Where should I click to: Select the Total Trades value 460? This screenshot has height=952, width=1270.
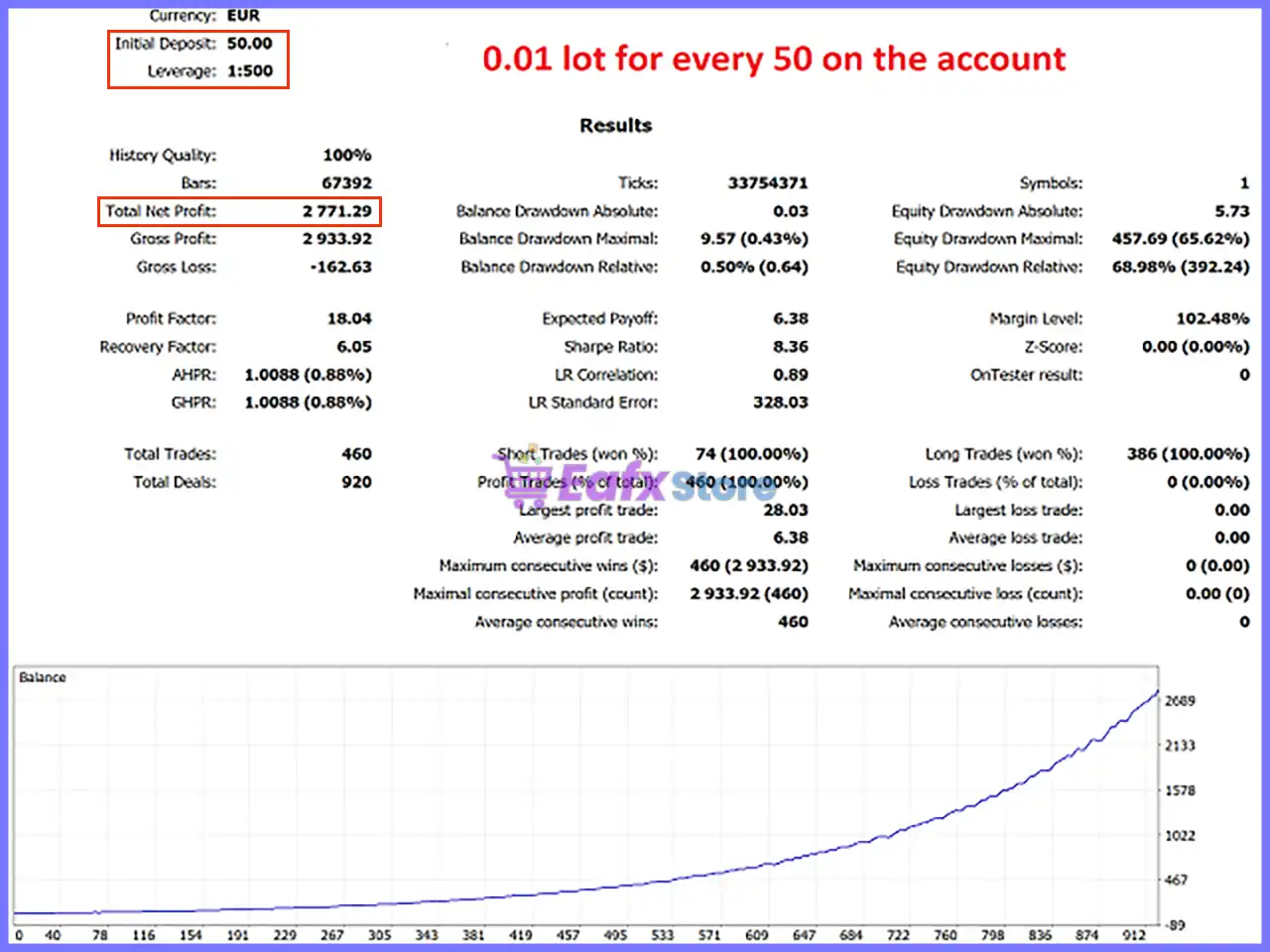pos(357,454)
